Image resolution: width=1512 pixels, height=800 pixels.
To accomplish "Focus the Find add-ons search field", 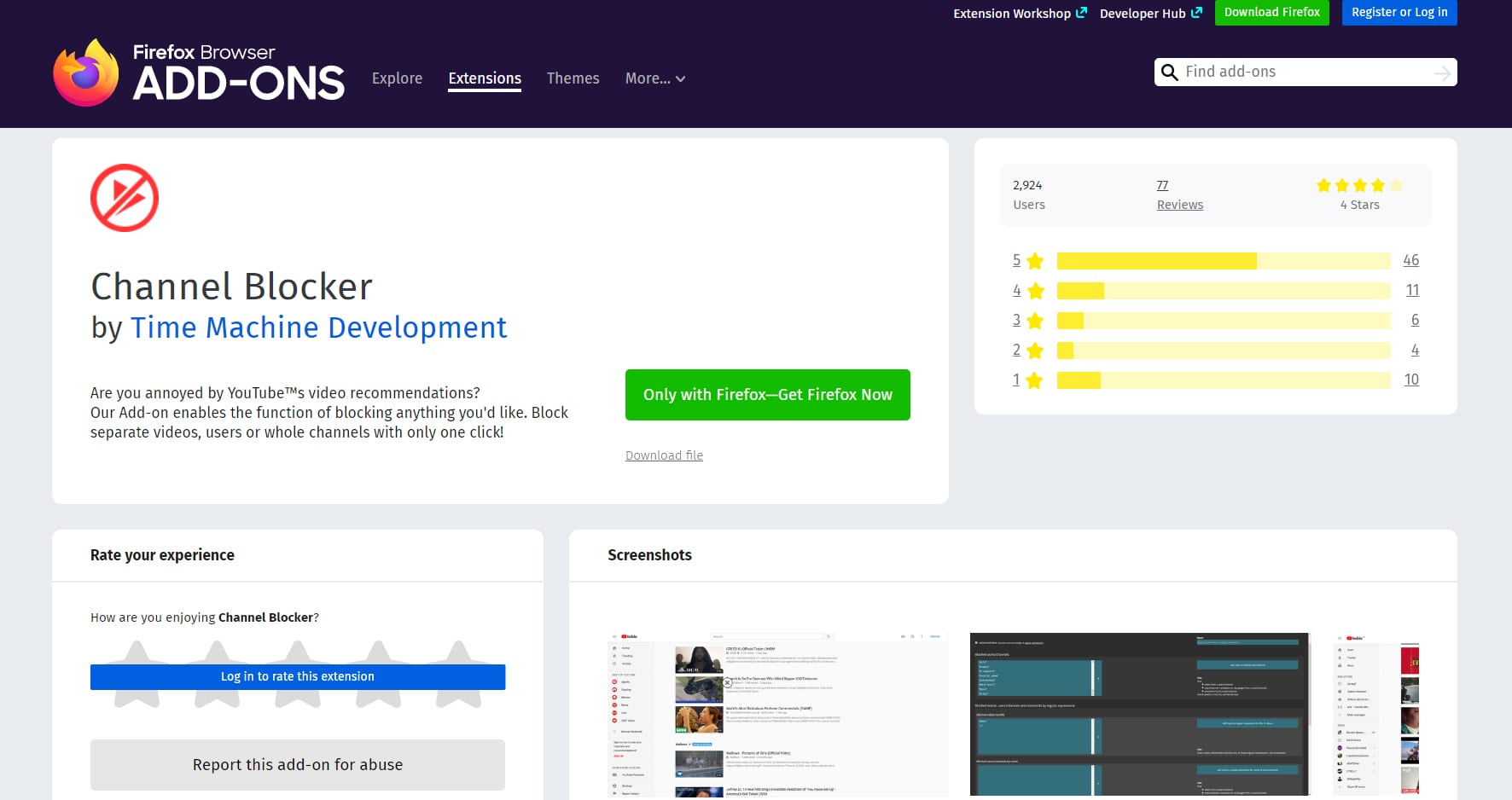I will (x=1306, y=72).
